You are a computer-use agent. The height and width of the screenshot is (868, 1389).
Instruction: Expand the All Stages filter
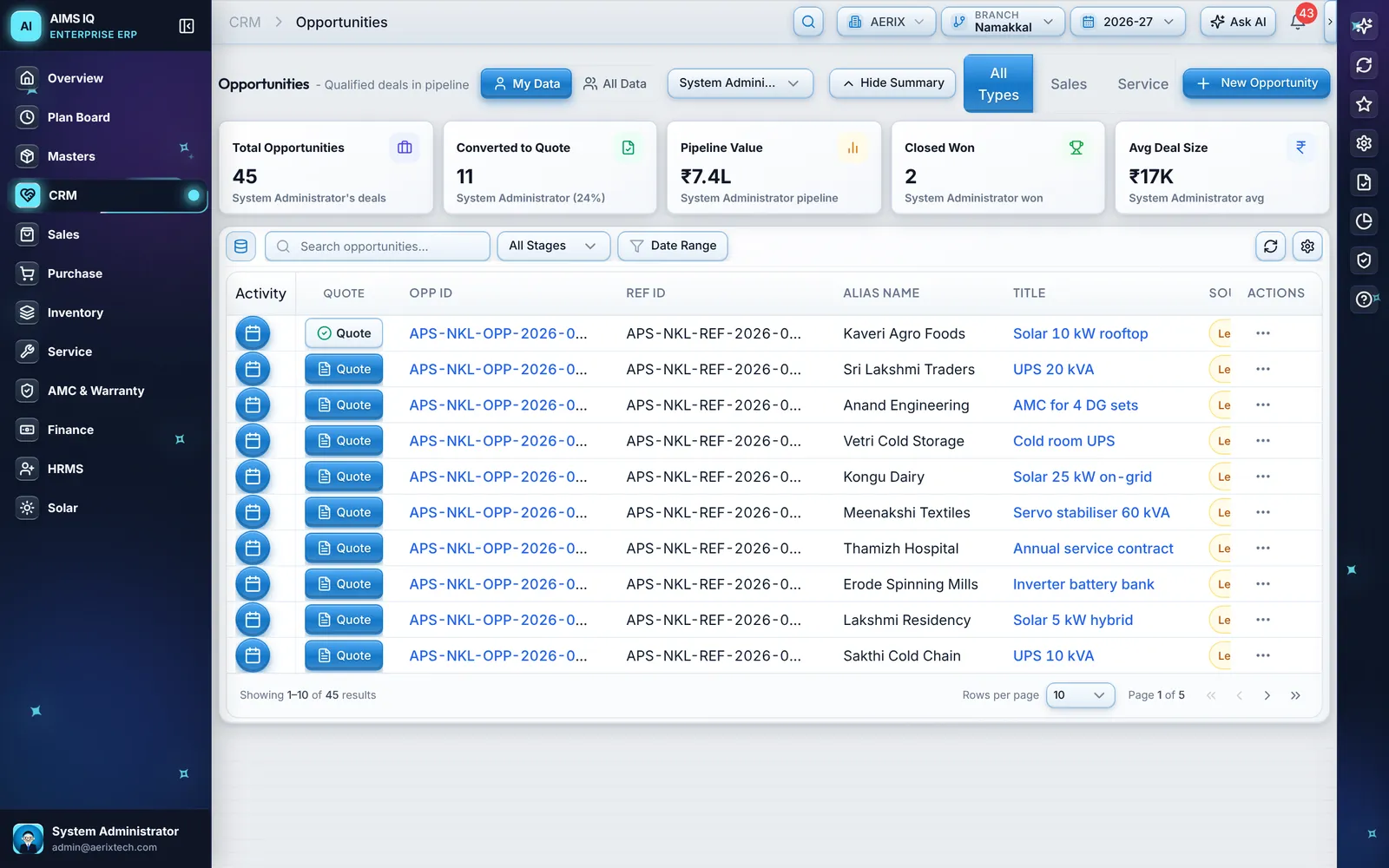pyautogui.click(x=553, y=247)
